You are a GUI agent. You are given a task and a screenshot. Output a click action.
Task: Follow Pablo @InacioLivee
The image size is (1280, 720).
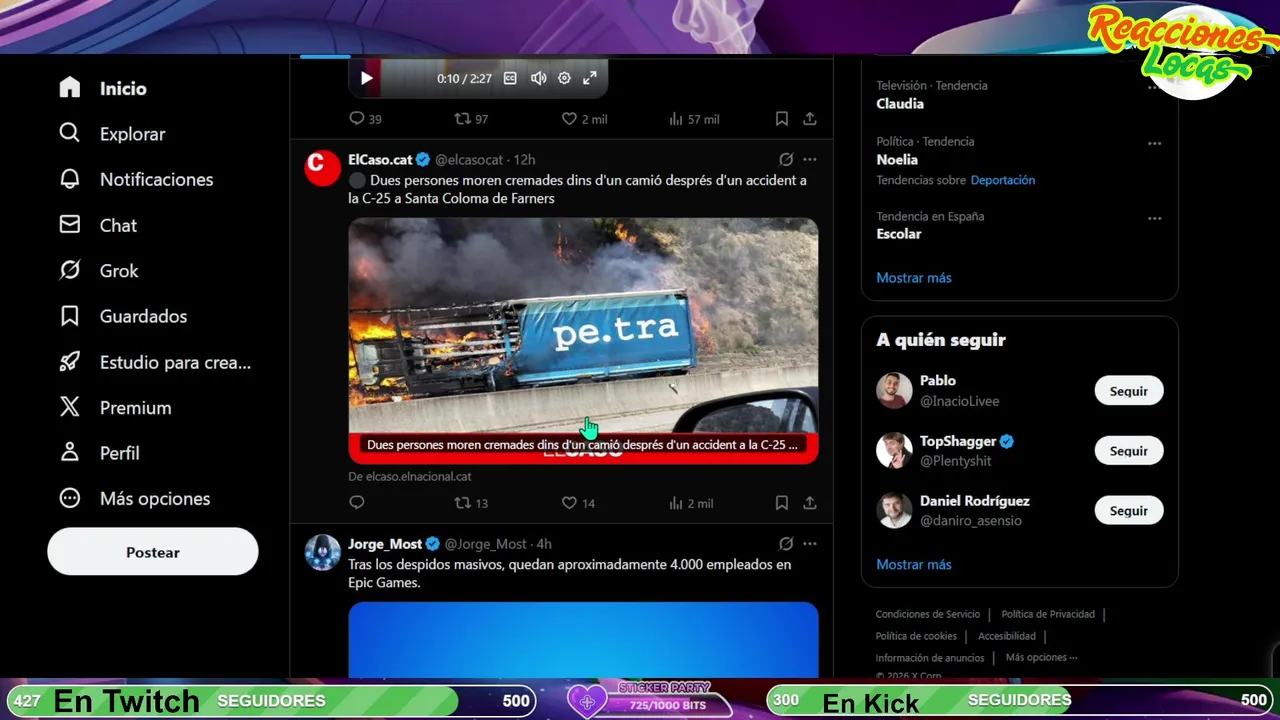coord(1129,391)
